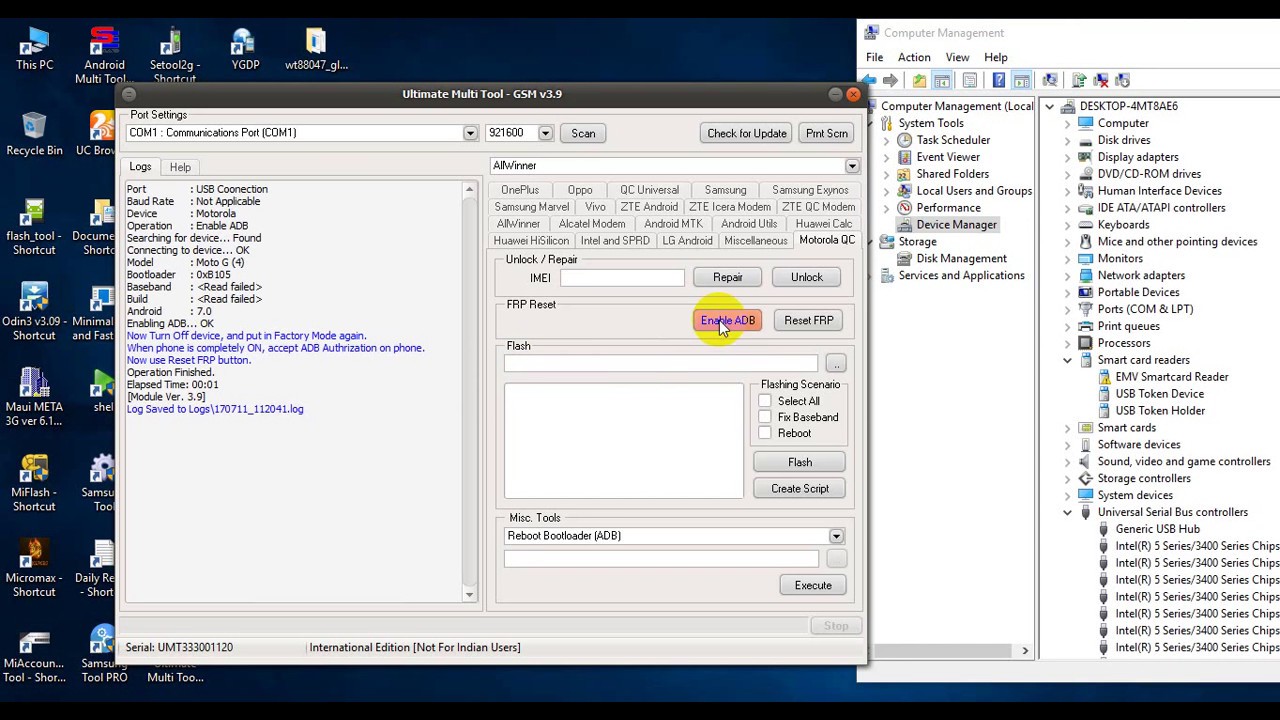Select Generic USB Hub device
1280x720 pixels.
tap(1157, 529)
